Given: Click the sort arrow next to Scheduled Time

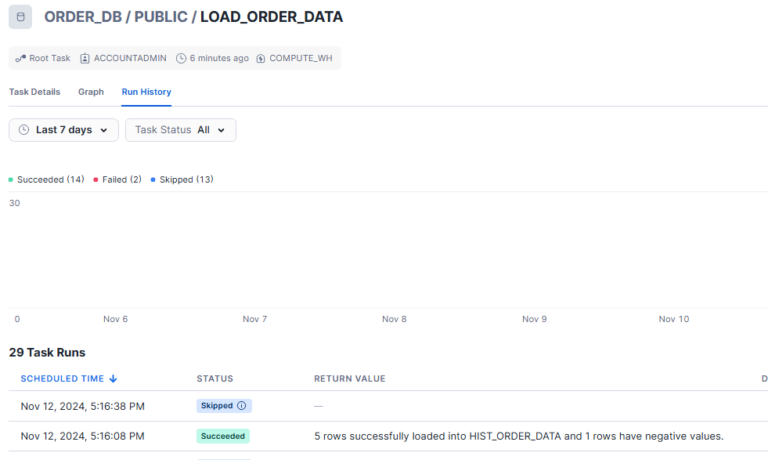Looking at the screenshot, I should pos(113,379).
